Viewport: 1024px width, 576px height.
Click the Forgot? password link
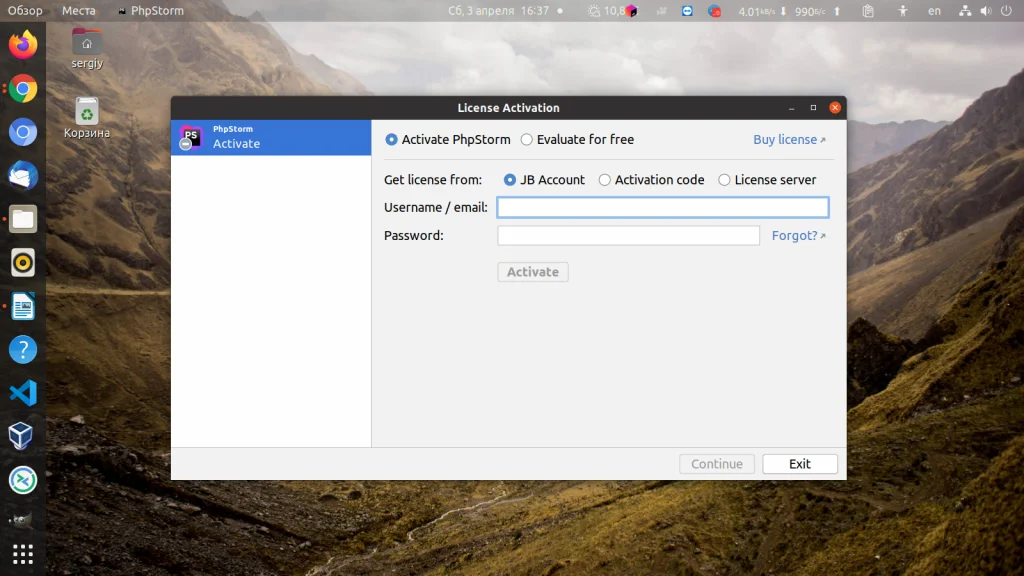pyautogui.click(x=795, y=235)
